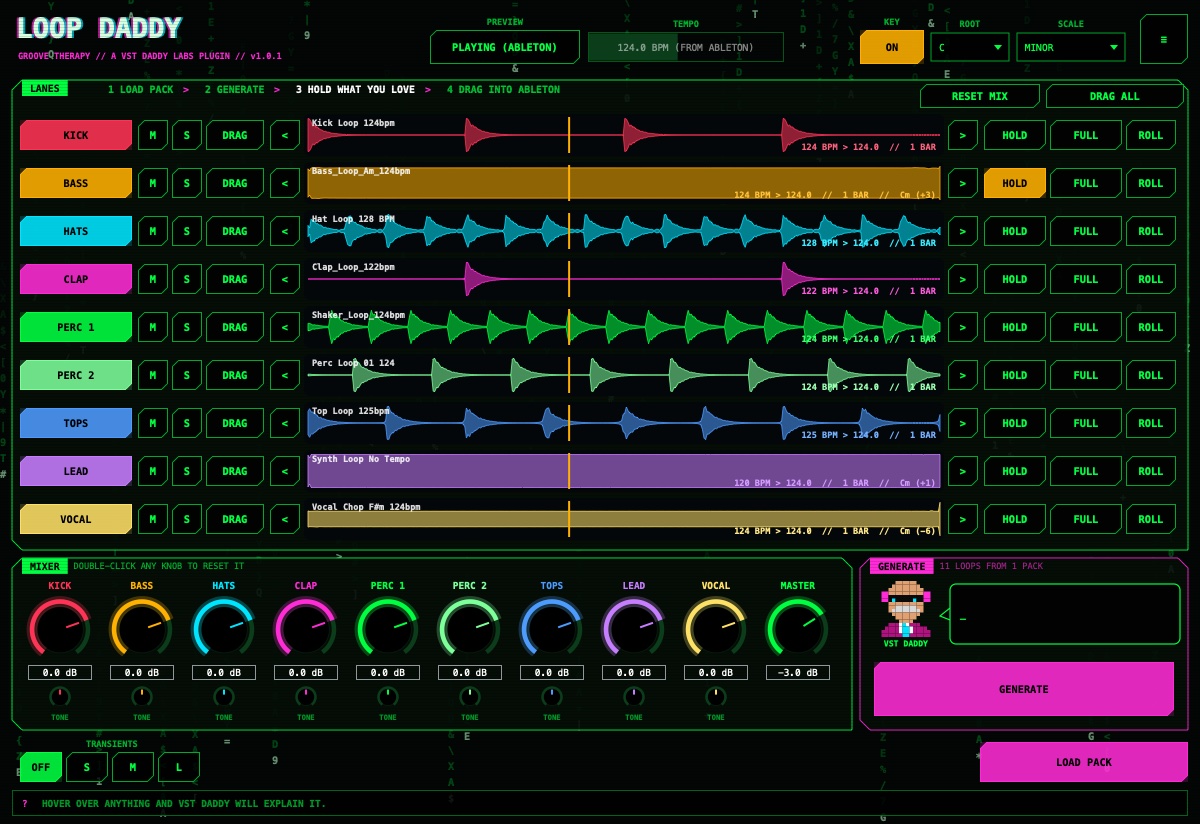Click Playing (Ableton) preview button
This screenshot has width=1200, height=824.
tap(505, 47)
